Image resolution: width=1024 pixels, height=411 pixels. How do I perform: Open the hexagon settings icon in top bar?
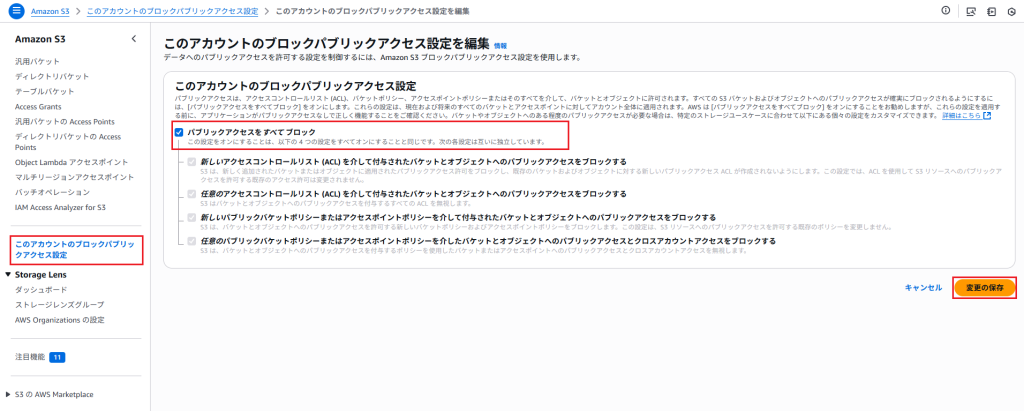click(1012, 11)
